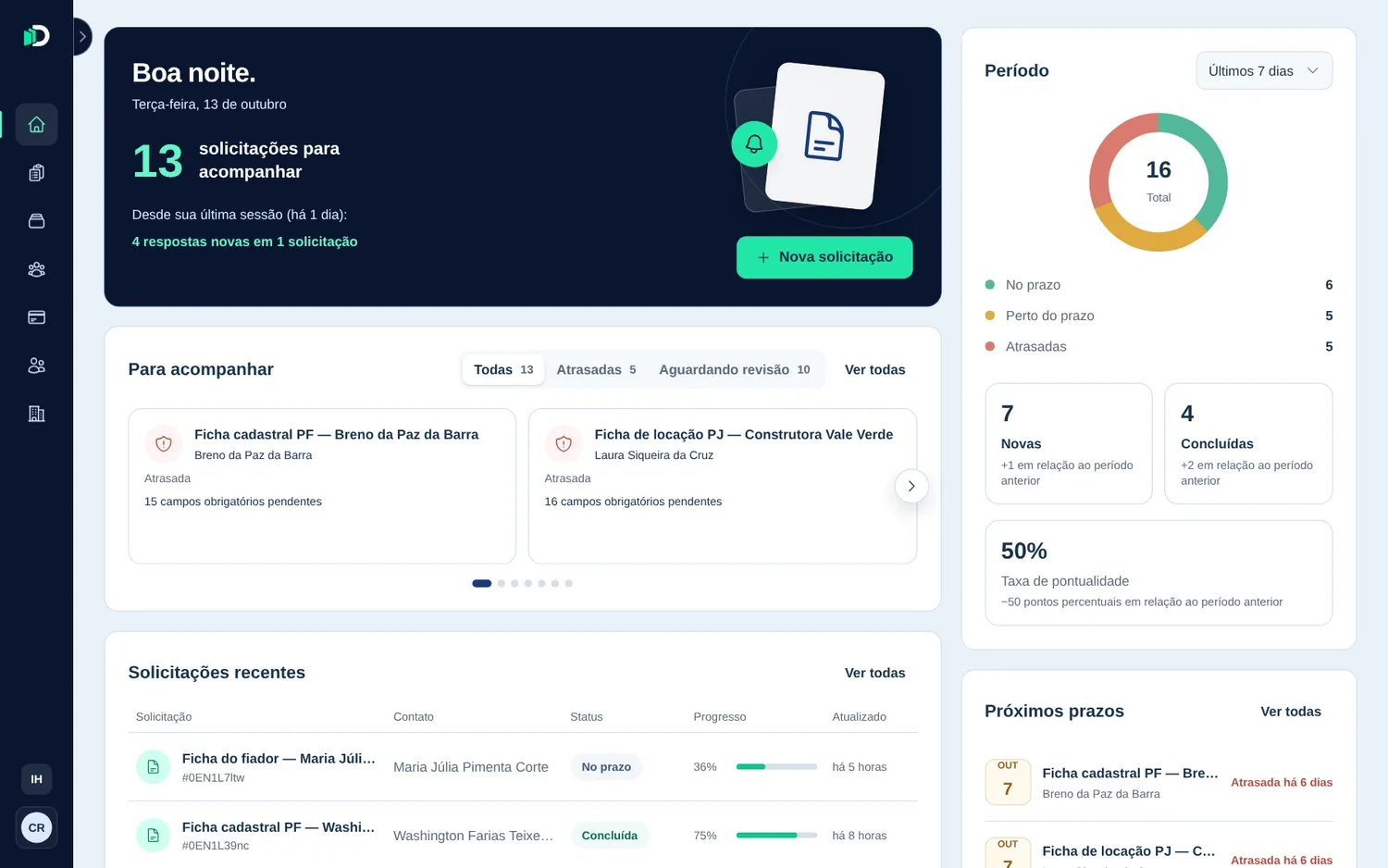Click document icon for Washington Farias row
This screenshot has height=868, width=1388.
coord(154,836)
